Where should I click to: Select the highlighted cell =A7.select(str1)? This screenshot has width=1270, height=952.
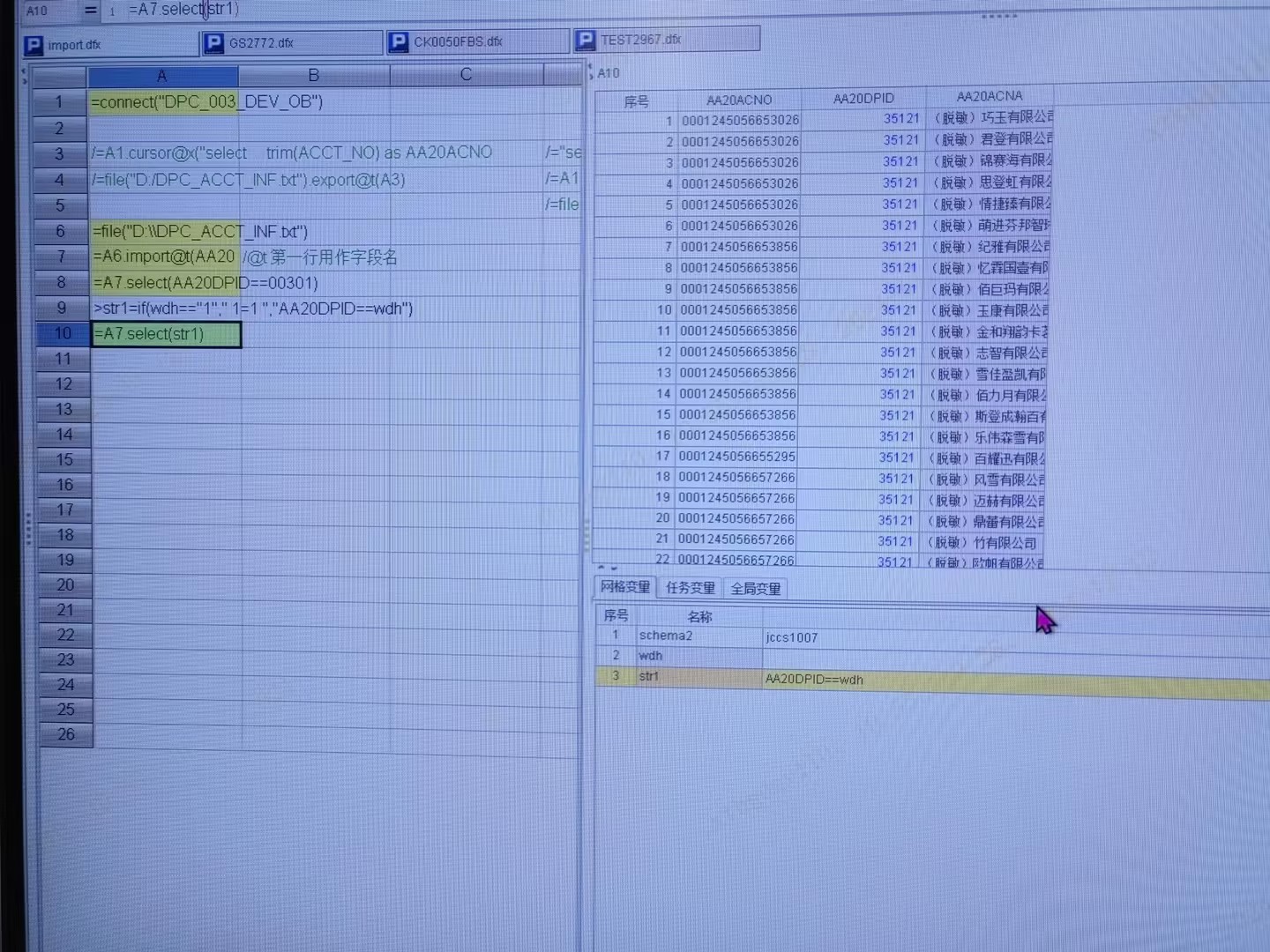[166, 334]
